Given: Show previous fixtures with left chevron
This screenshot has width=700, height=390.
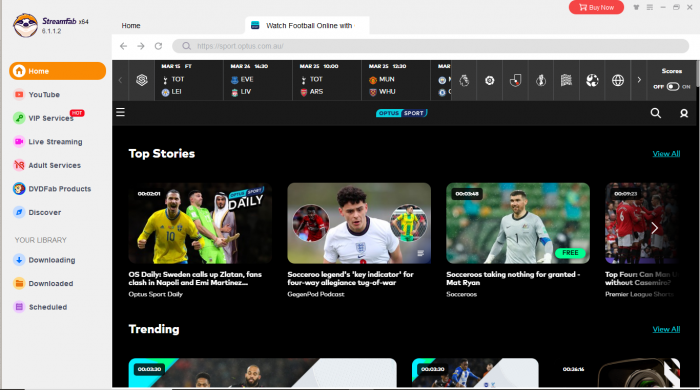Looking at the screenshot, I should pyautogui.click(x=120, y=80).
